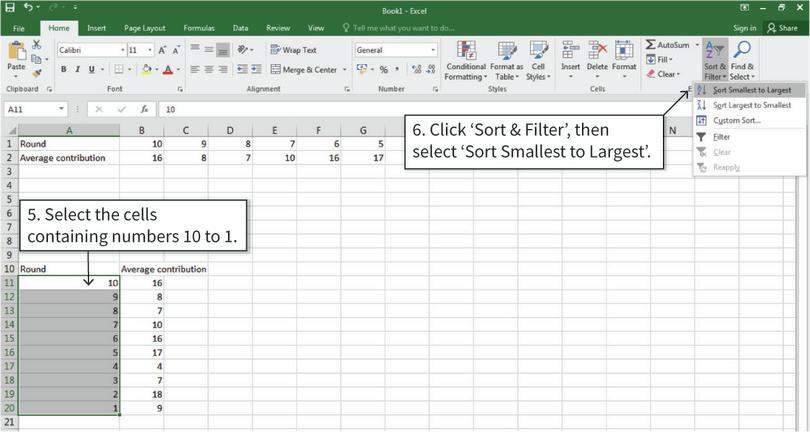Toggle Italic formatting
This screenshot has height=432, width=810.
pyautogui.click(x=77, y=69)
